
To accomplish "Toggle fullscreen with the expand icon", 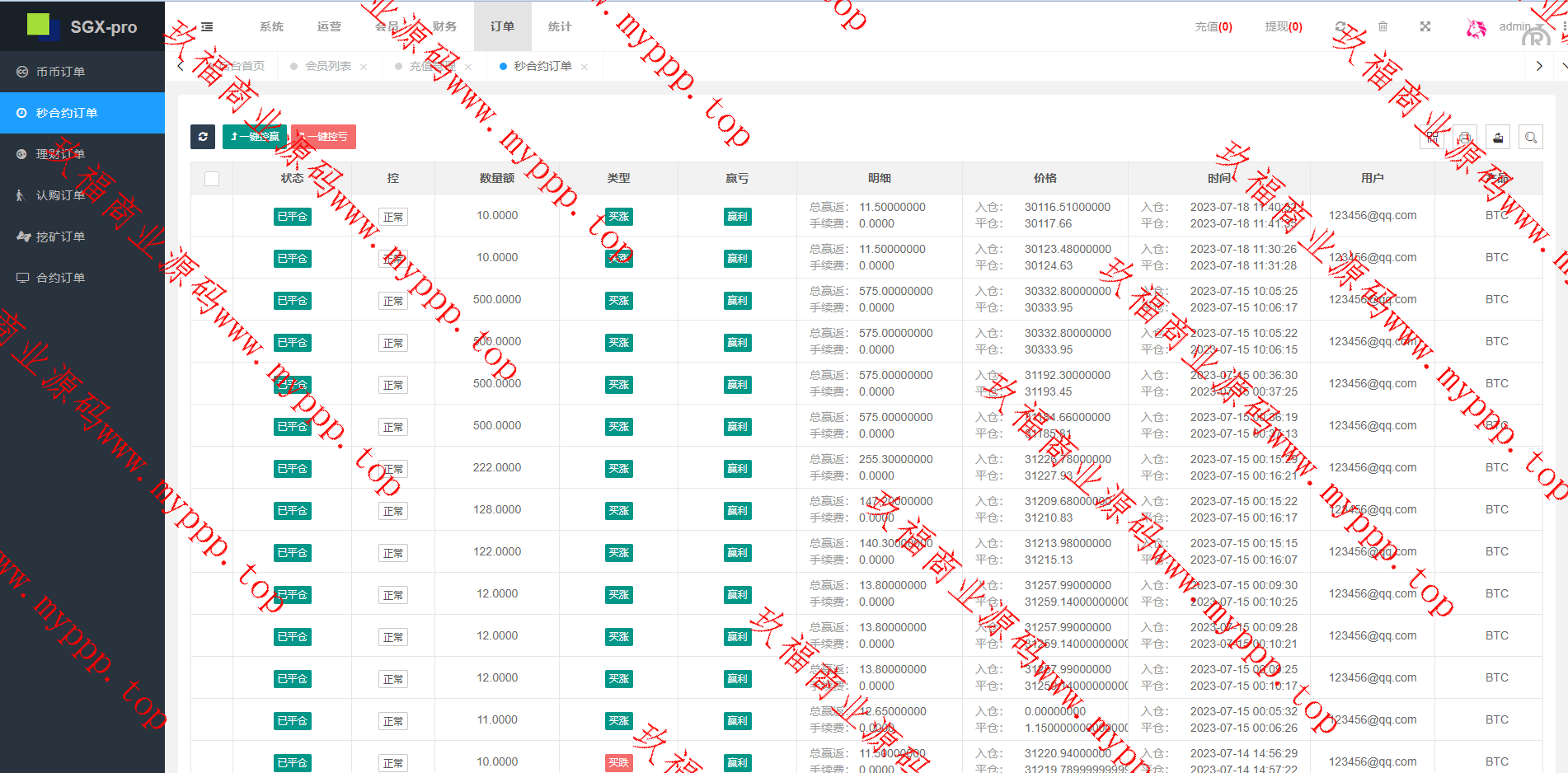I will pos(1425,27).
